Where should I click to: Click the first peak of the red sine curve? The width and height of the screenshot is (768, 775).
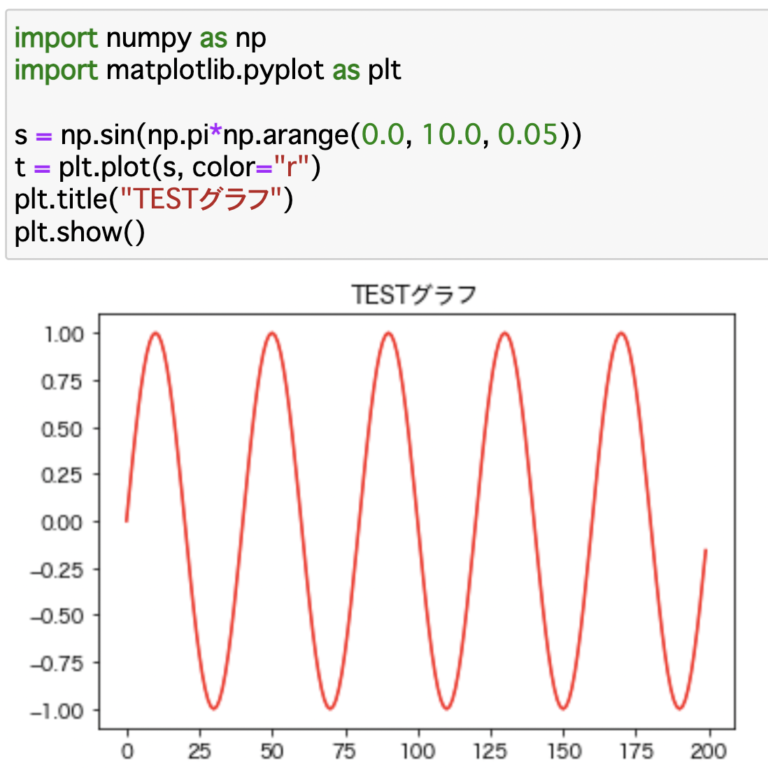pyautogui.click(x=156, y=333)
